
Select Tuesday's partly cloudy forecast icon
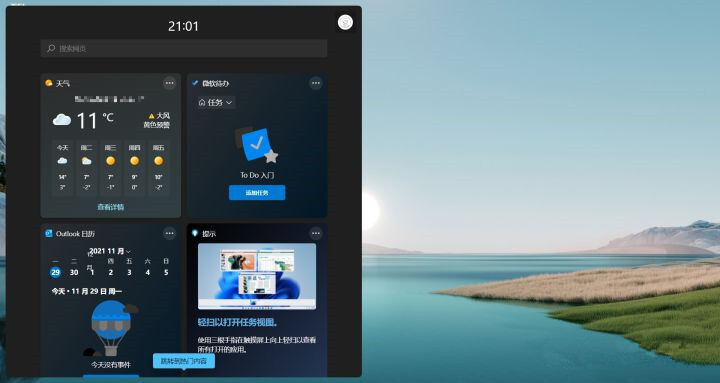[x=86, y=161]
